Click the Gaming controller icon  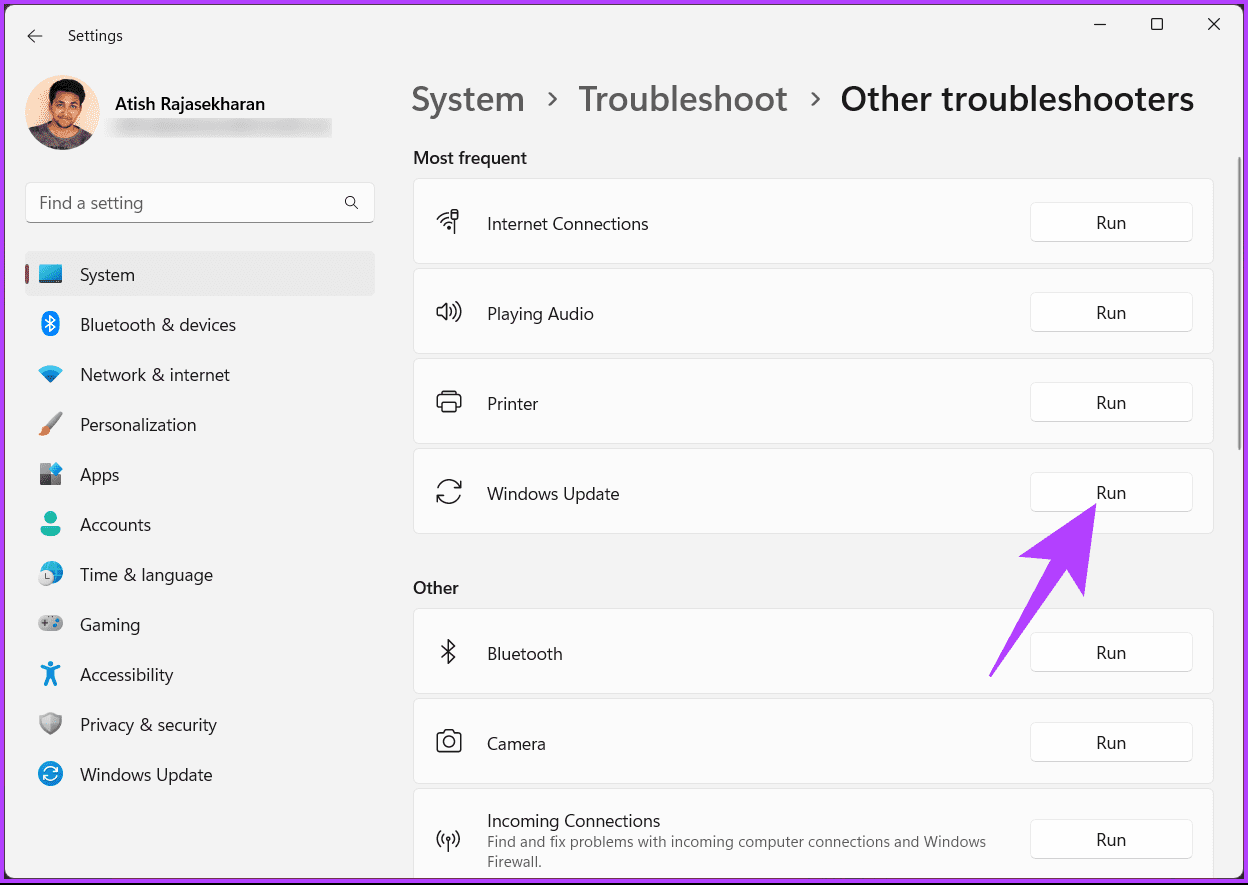coord(50,624)
